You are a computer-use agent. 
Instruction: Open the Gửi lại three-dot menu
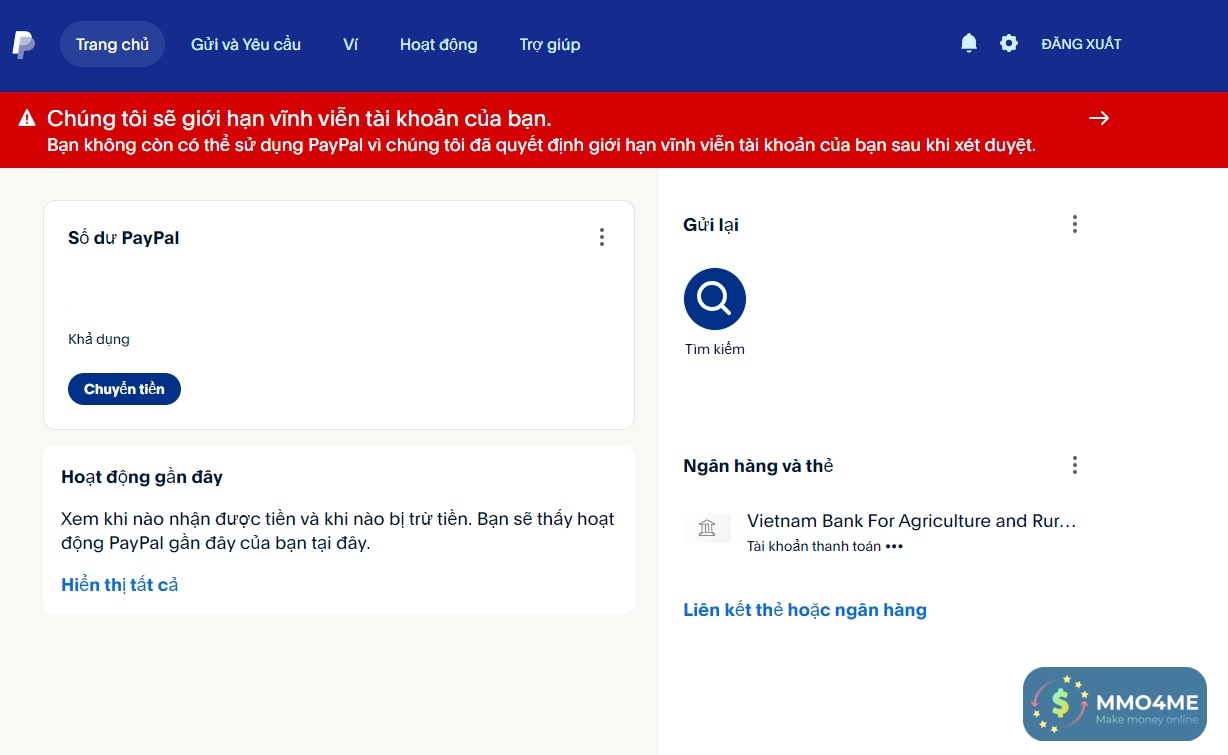click(x=1075, y=224)
